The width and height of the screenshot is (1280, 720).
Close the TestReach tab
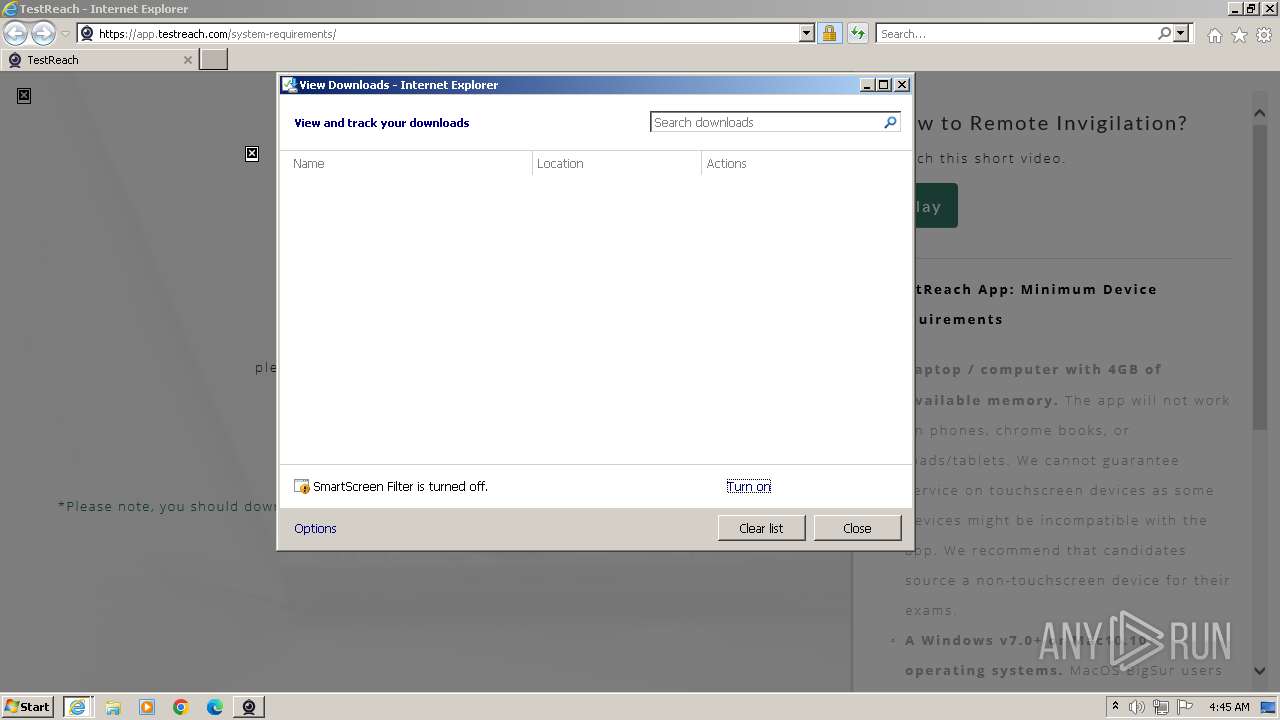coord(187,60)
